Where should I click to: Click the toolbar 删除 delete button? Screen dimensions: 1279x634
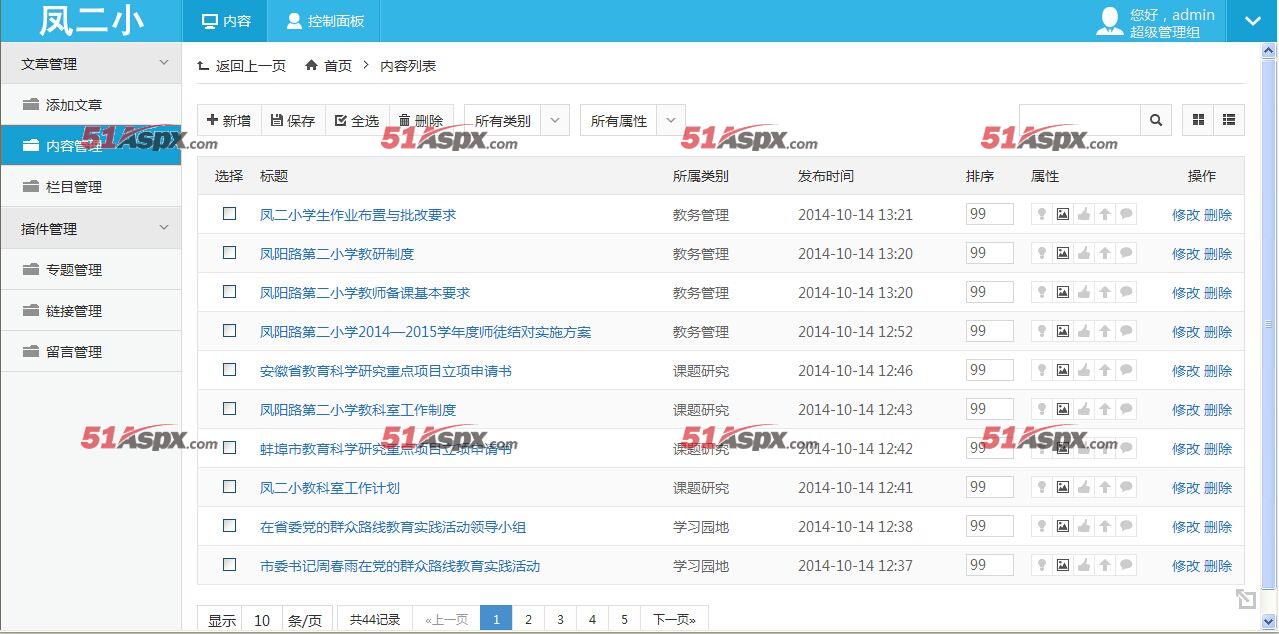tap(421, 120)
